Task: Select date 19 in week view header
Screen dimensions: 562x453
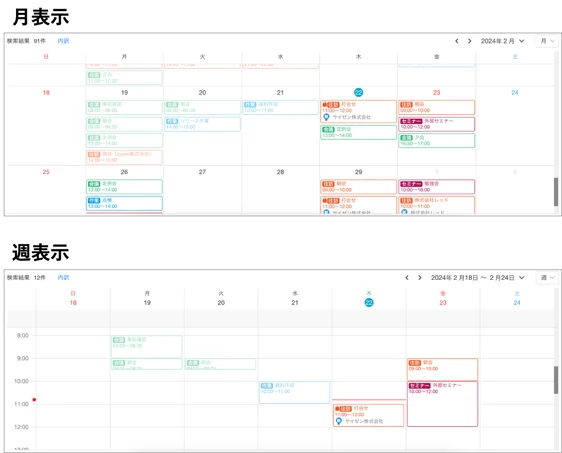Action: point(147,303)
